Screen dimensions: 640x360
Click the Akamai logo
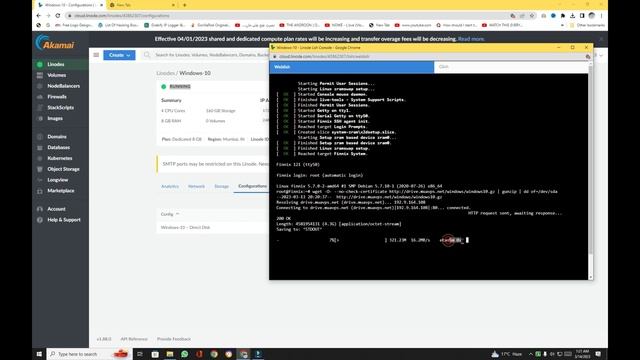tap(55, 43)
